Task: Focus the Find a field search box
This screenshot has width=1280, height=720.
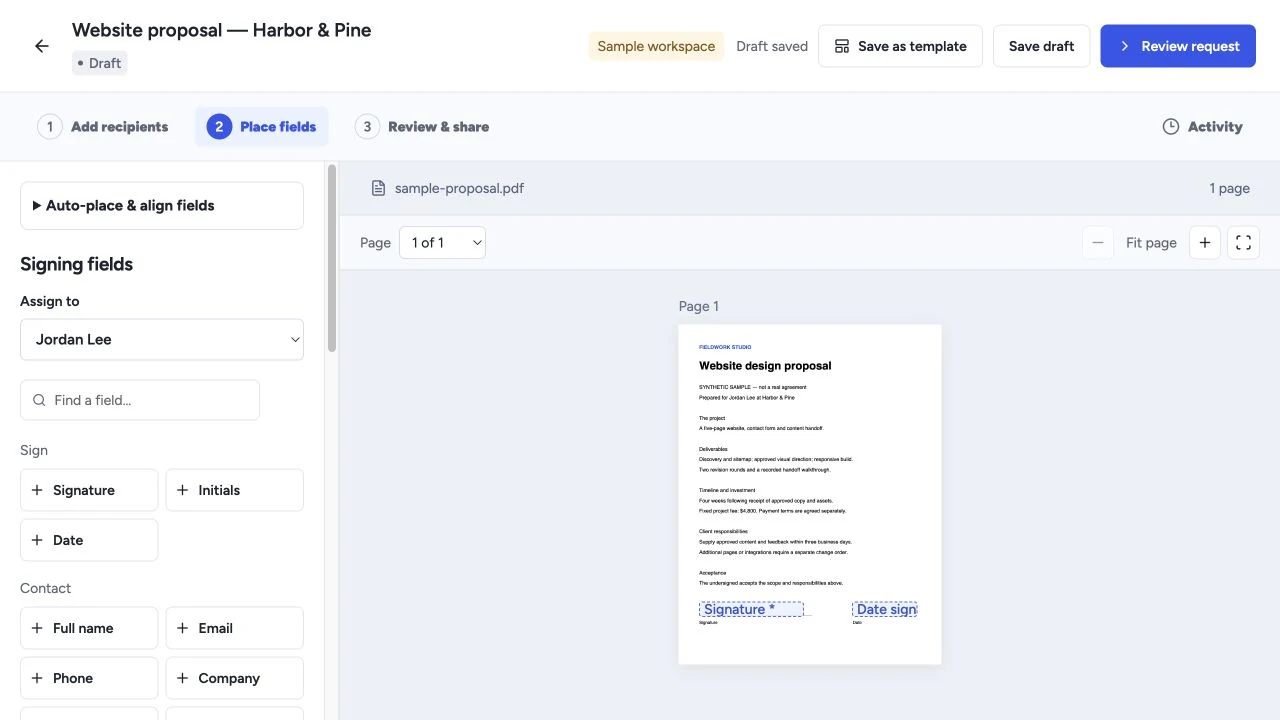Action: [140, 400]
